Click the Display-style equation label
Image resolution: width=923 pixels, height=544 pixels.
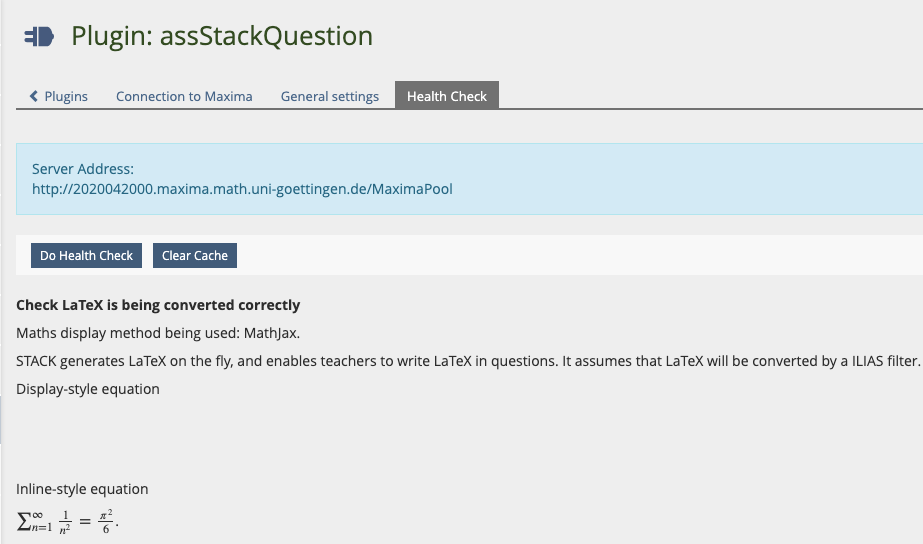[88, 389]
